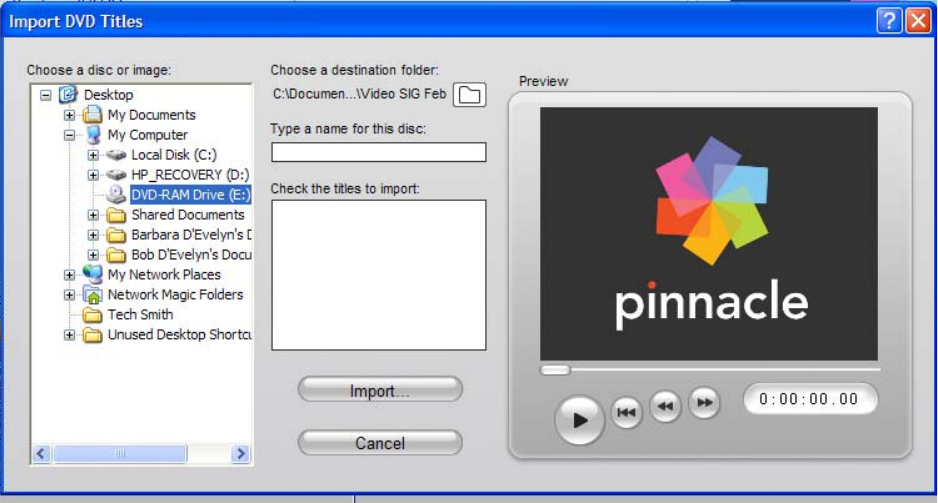This screenshot has height=503, width=938.
Task: Click the Desktop icon in tree
Action: point(68,94)
